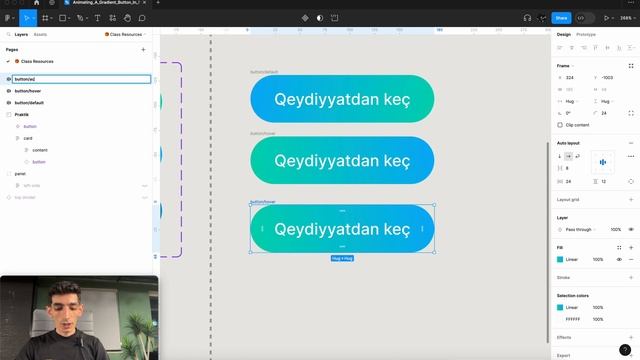This screenshot has width=640, height=360.
Task: Add a Stroke with plus
Action: tap(631, 278)
